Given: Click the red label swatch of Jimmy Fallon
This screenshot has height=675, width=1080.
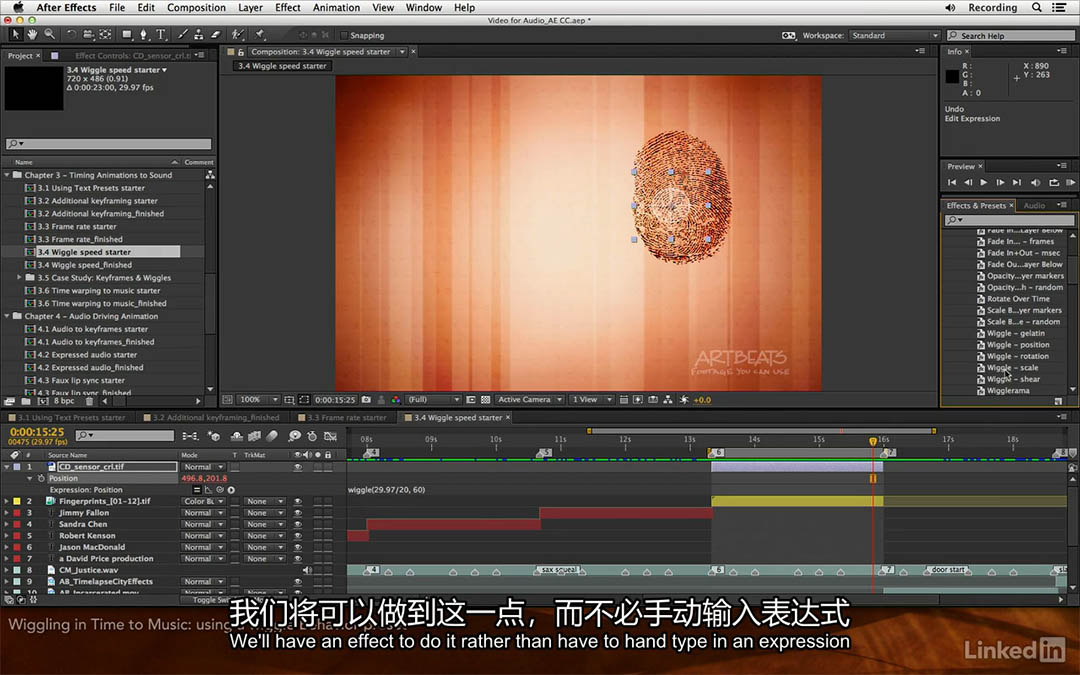Looking at the screenshot, I should [x=17, y=513].
